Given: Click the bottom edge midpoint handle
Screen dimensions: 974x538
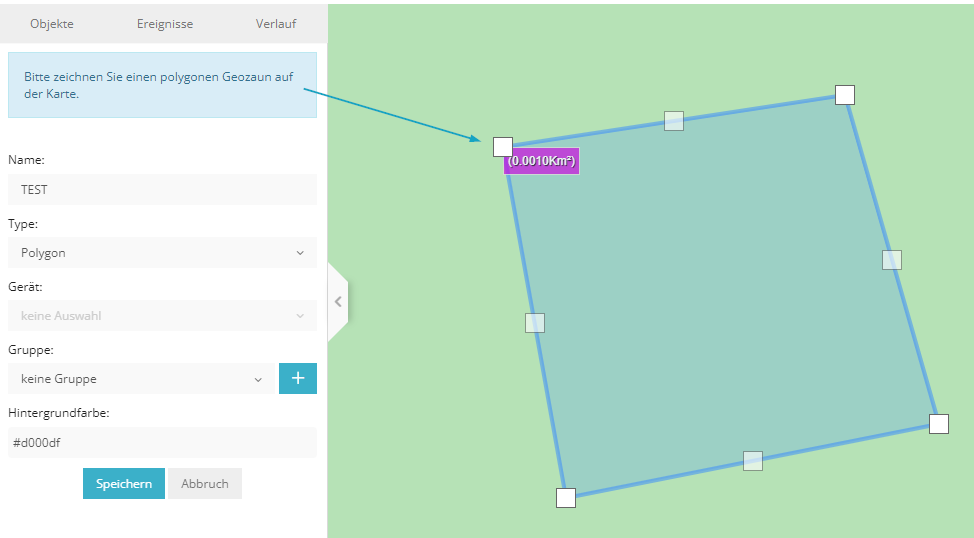Looking at the screenshot, I should click(753, 461).
